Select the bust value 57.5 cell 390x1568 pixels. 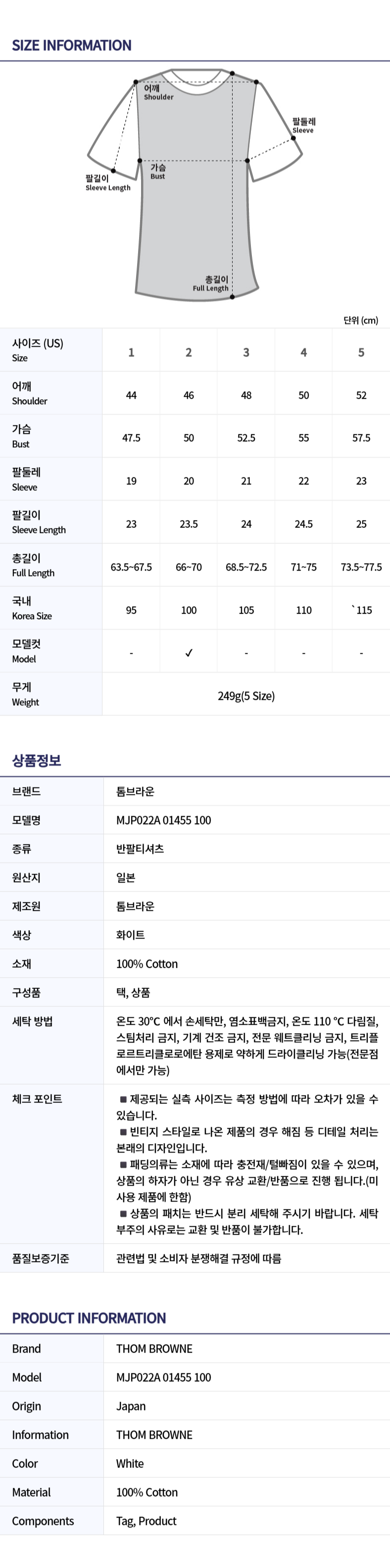(x=361, y=438)
